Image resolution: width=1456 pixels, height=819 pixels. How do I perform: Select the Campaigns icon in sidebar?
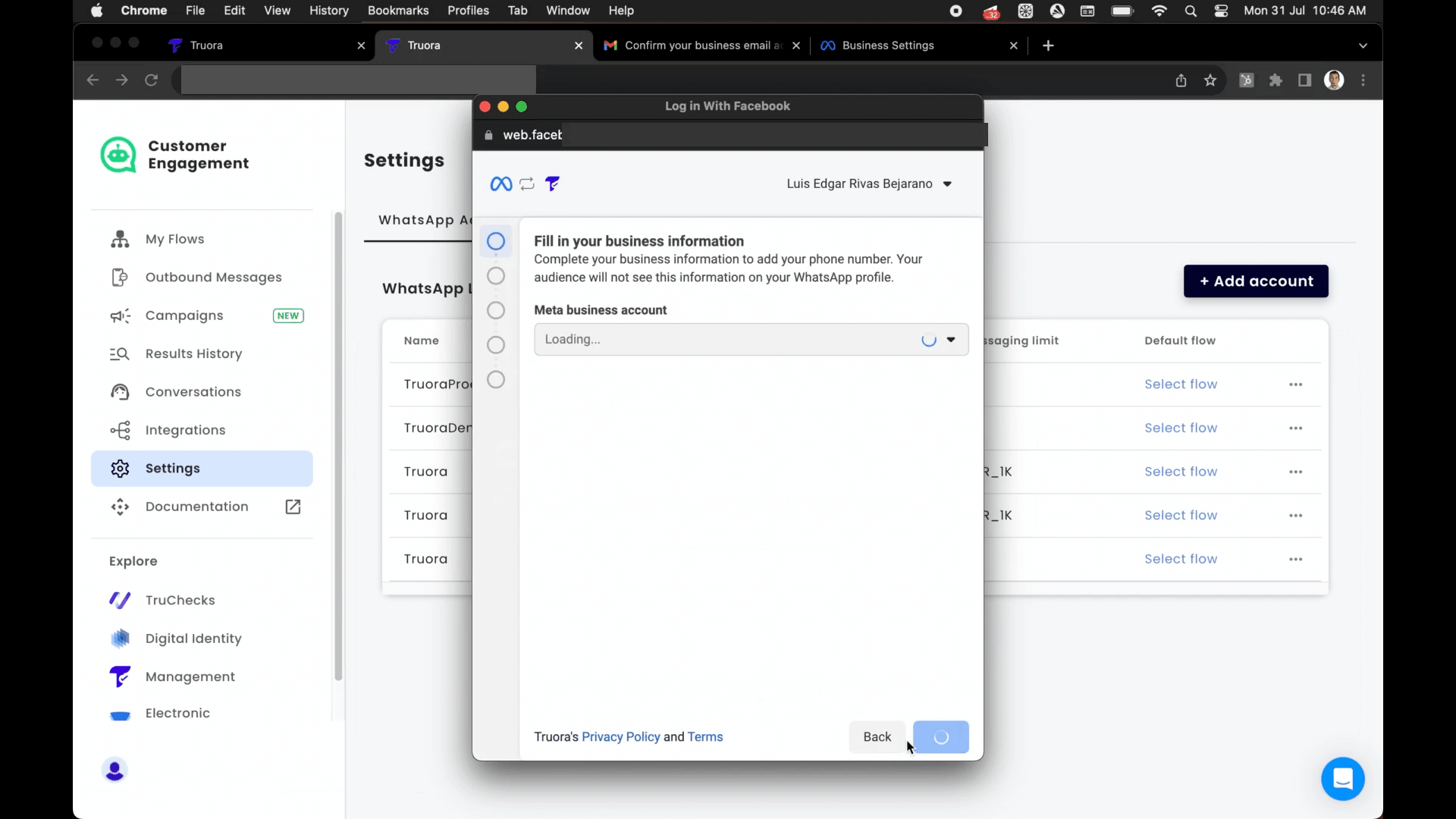[x=120, y=315]
